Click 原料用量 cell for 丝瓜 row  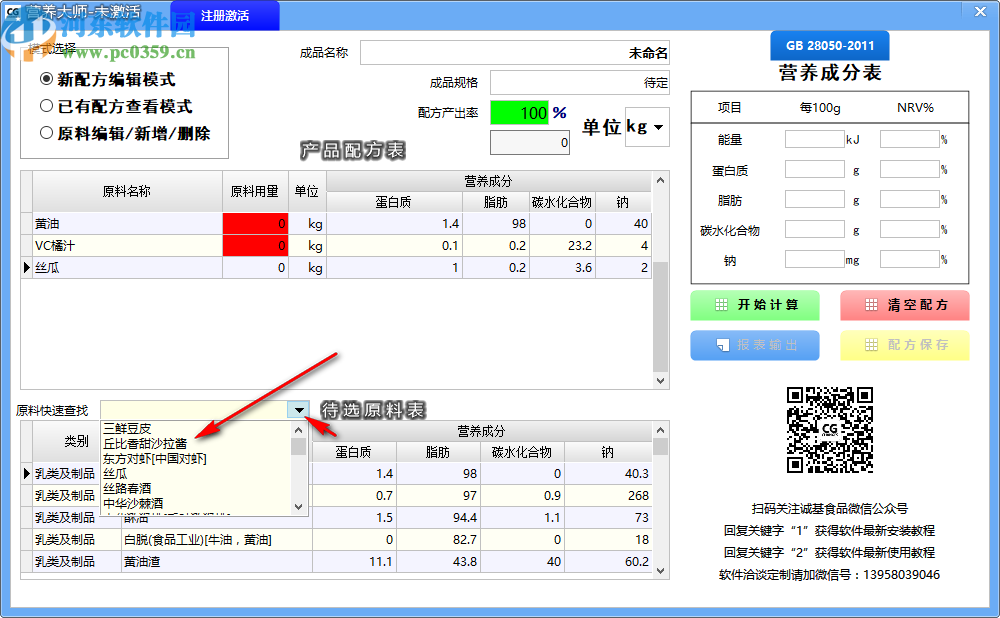pos(255,268)
